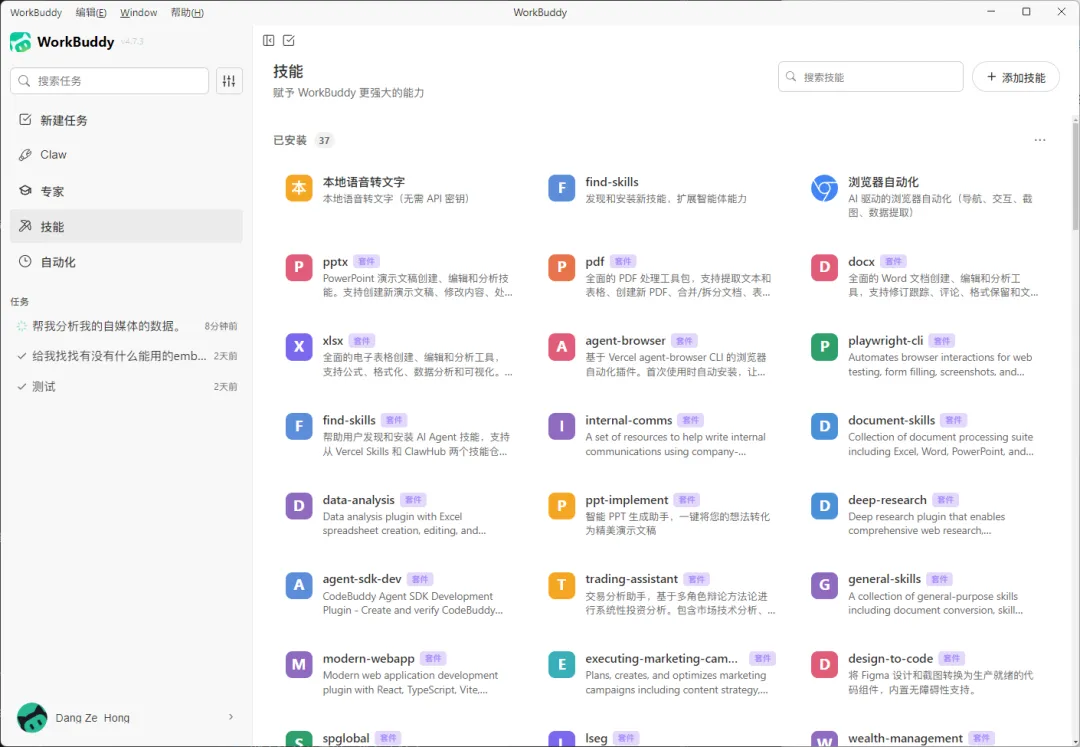Go to 新建任务 in sidebar
Viewport: 1080px width, 747px height.
click(126, 120)
